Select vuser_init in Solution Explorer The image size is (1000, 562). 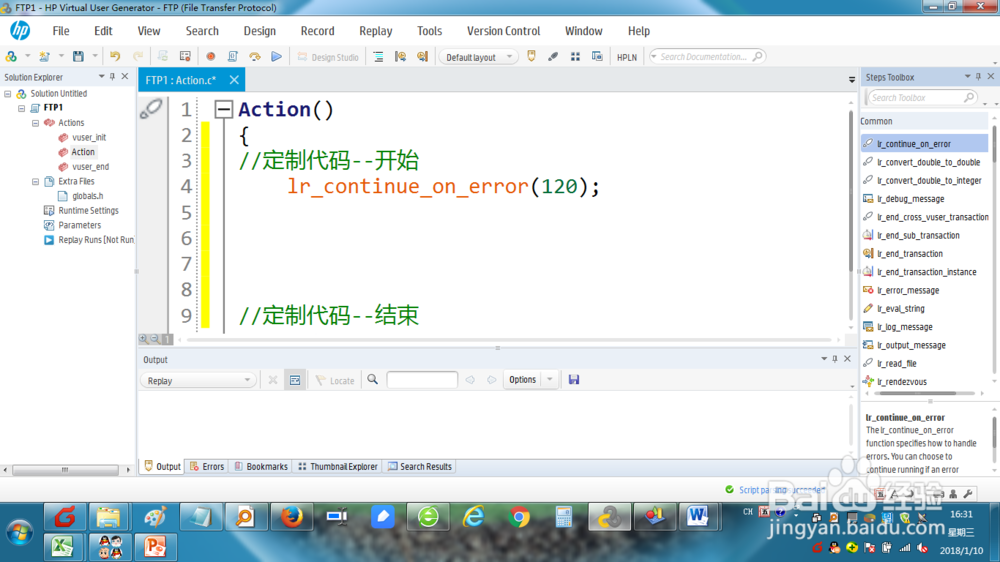[x=89, y=137]
